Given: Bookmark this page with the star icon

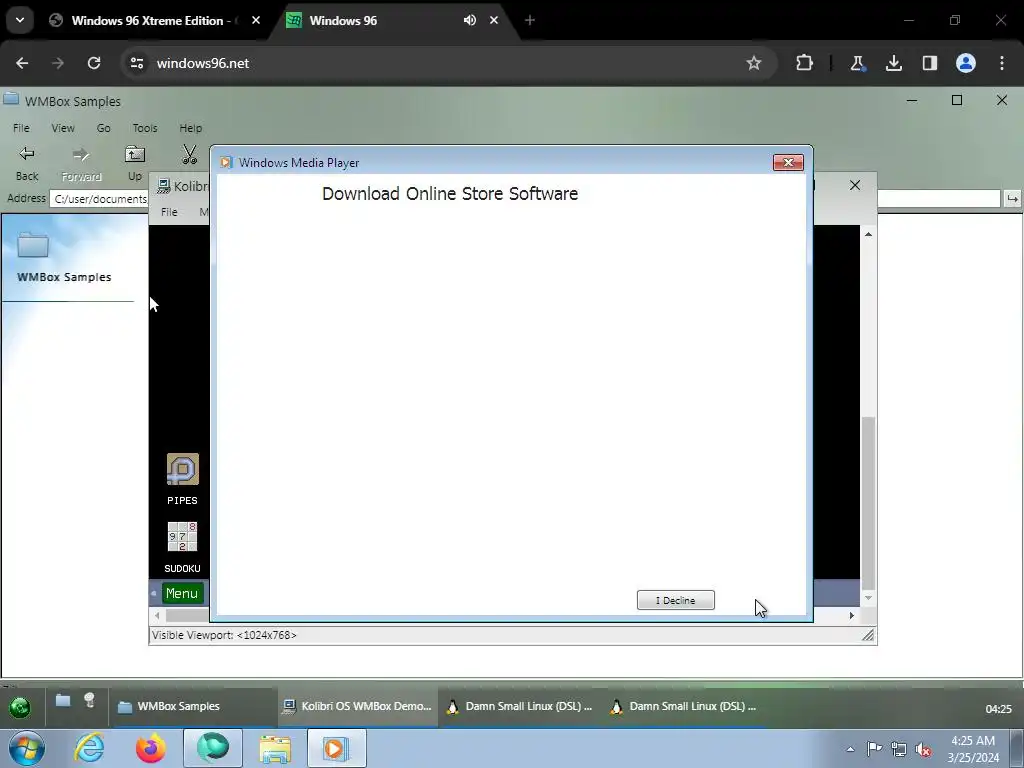Looking at the screenshot, I should tap(754, 63).
